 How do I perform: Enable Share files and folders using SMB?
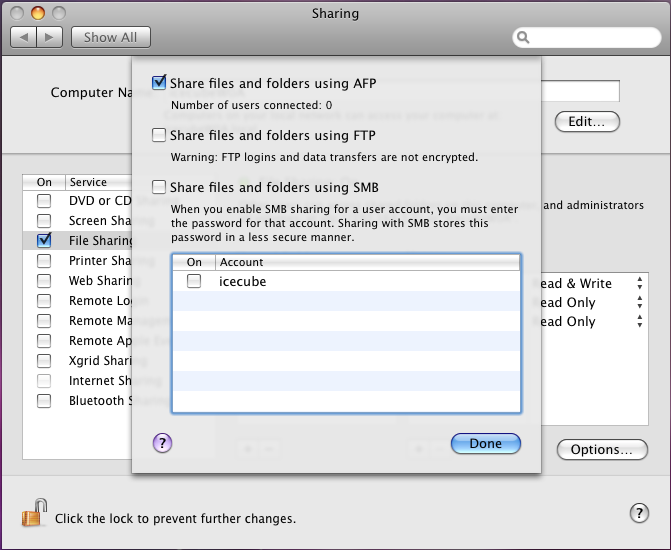159,187
